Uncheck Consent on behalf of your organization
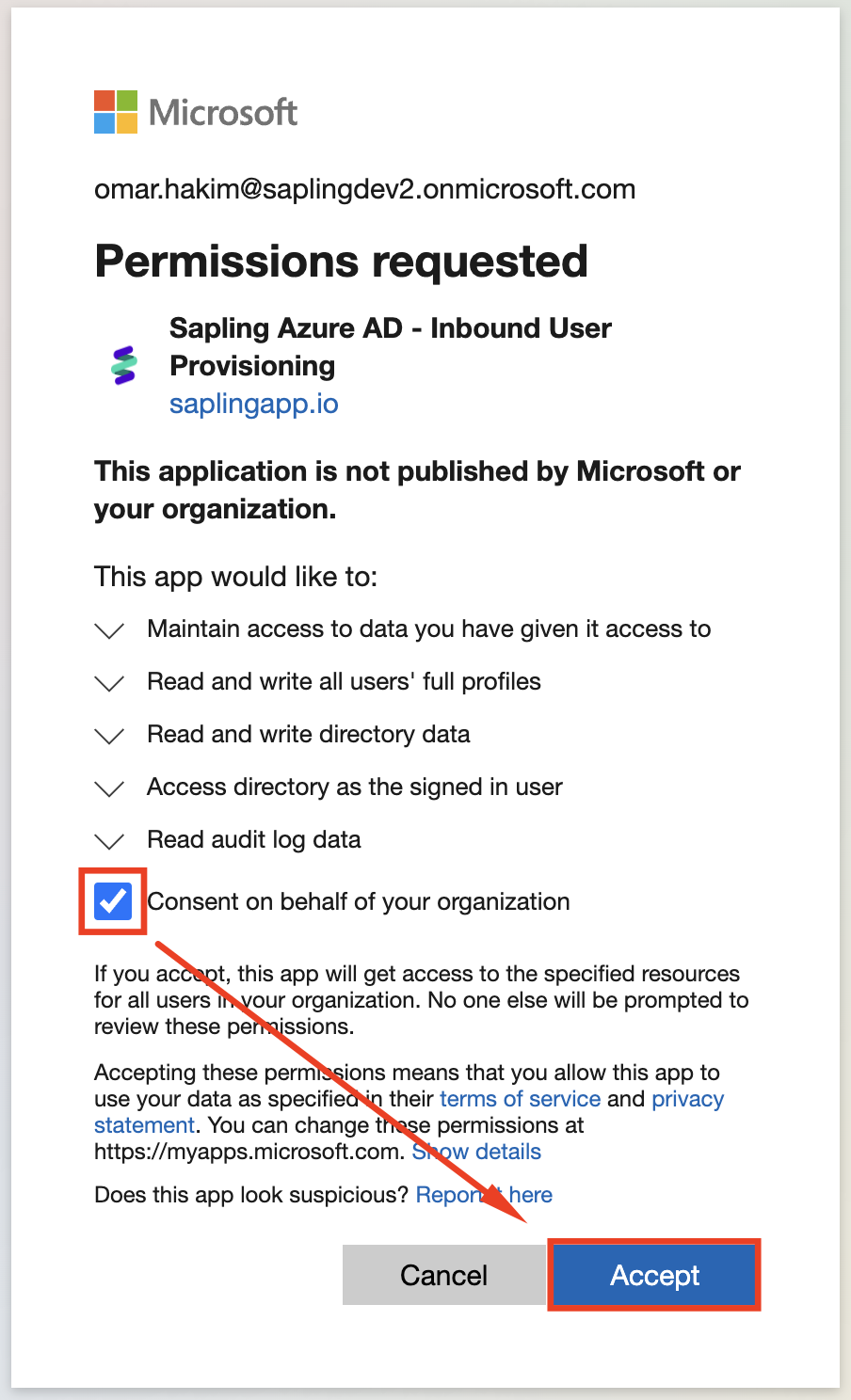The image size is (851, 1400). (113, 901)
